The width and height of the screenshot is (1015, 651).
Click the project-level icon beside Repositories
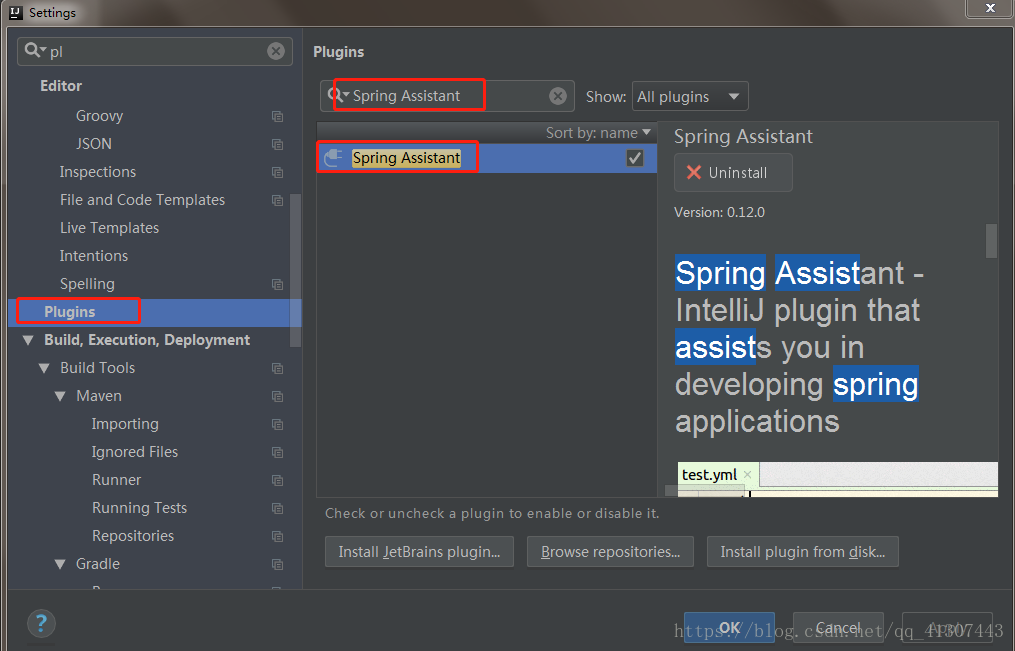point(277,536)
